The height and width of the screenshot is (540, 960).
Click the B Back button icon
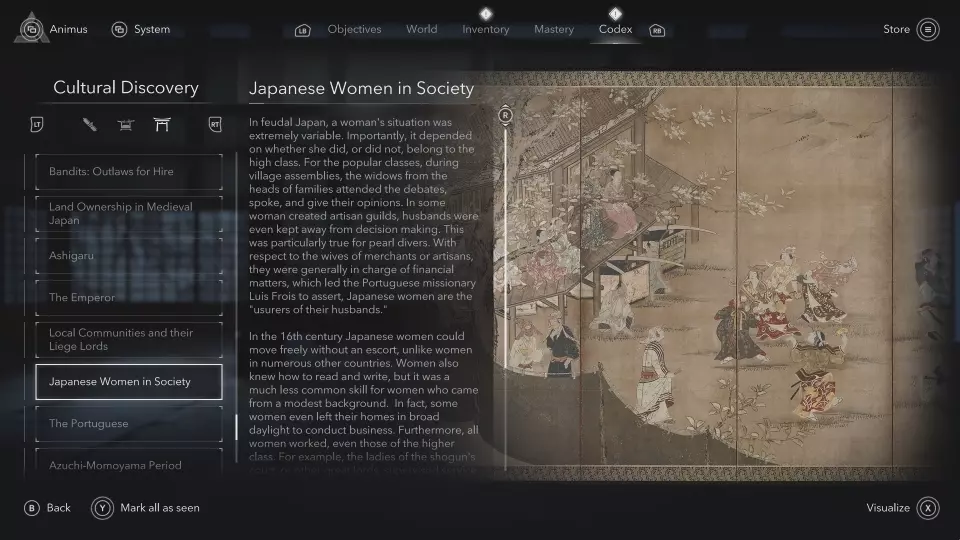click(31, 508)
